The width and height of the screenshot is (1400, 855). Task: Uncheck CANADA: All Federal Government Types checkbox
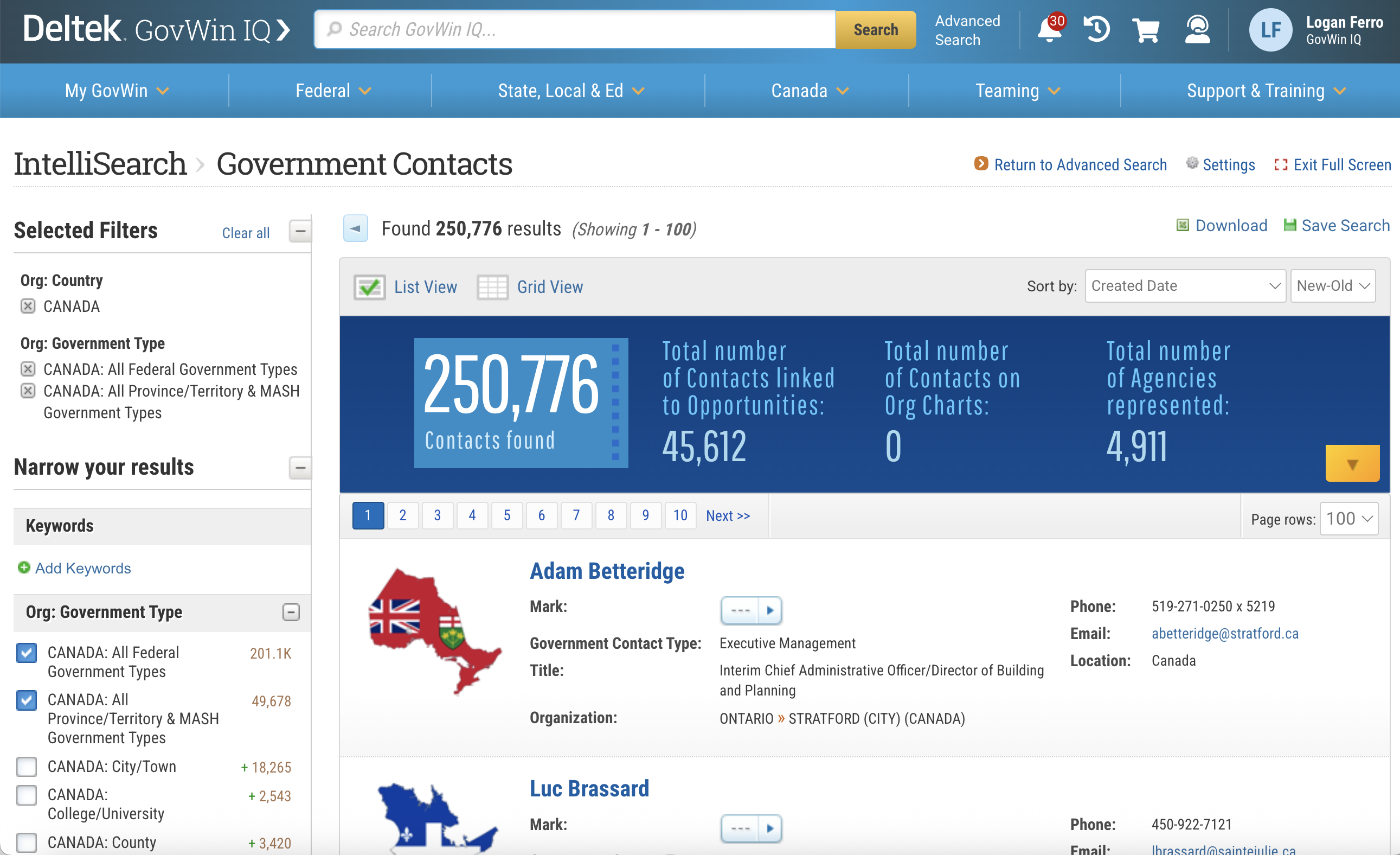(x=26, y=652)
